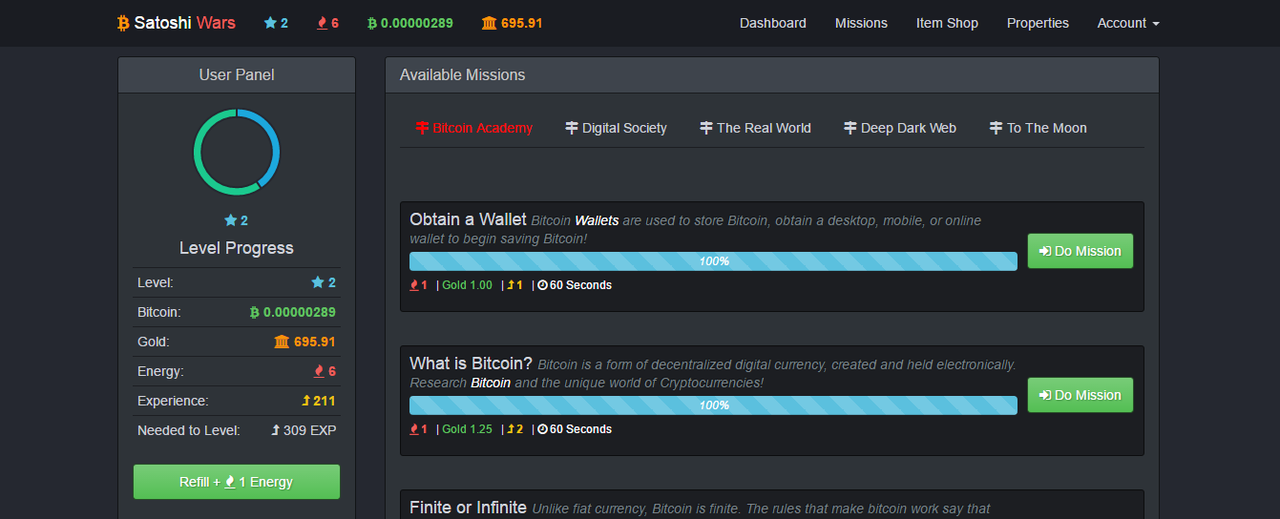Click the star icon under the progress ring
Viewport: 1280px width, 519px height.
coord(230,220)
